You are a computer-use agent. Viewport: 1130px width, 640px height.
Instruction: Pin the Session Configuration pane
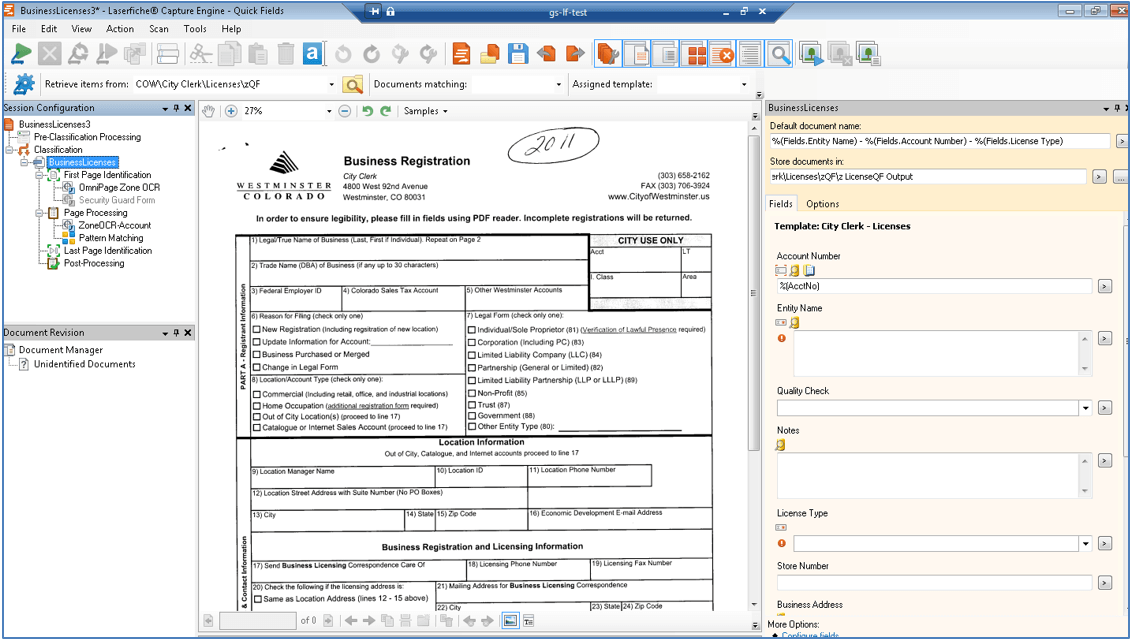tap(176, 108)
